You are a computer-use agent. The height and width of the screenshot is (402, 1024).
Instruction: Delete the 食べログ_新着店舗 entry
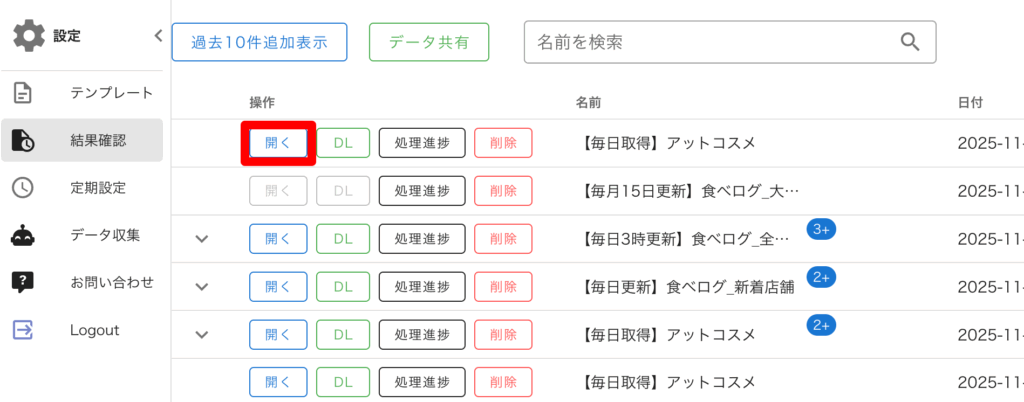[x=503, y=287]
